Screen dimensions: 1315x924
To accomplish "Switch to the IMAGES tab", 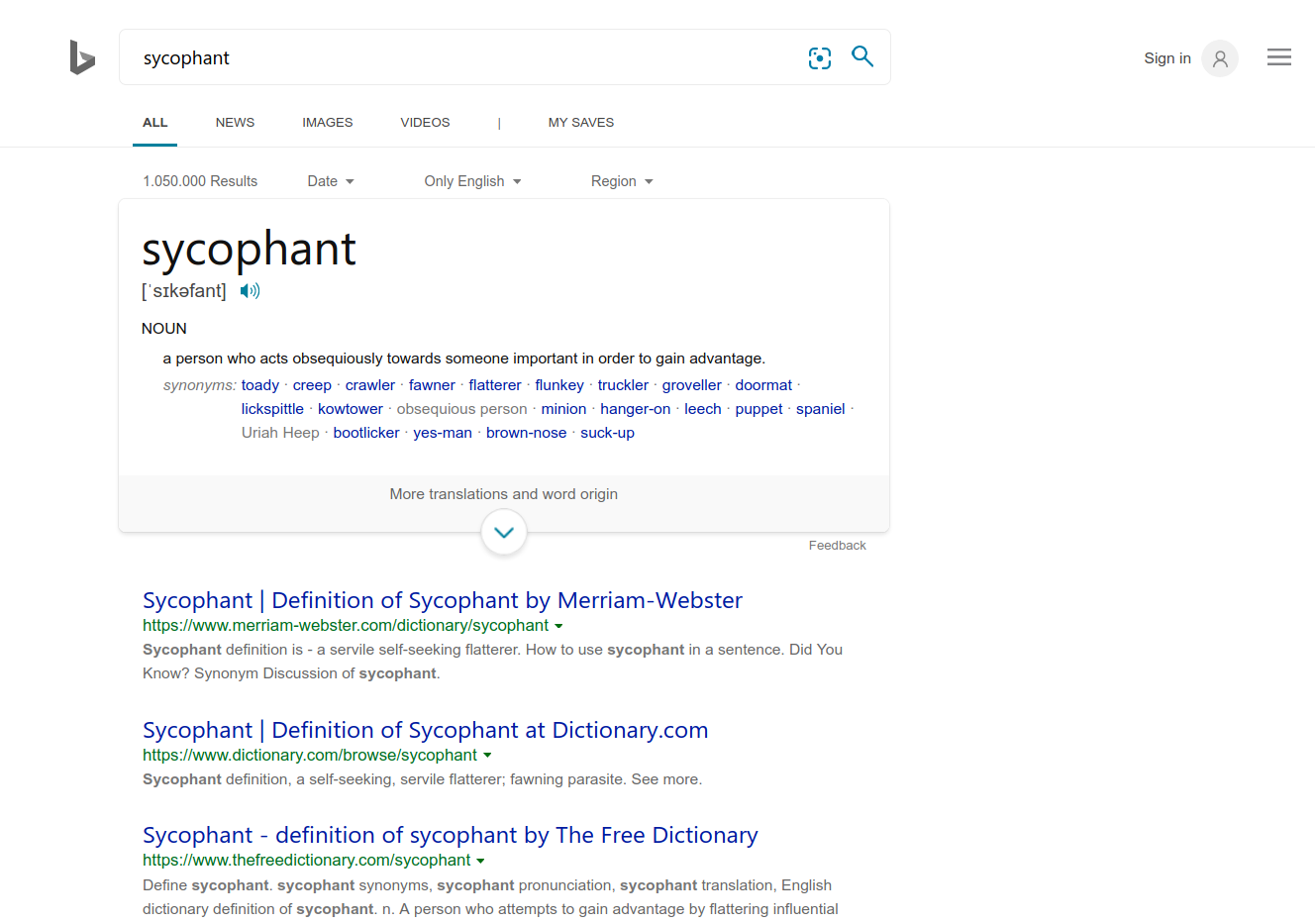I will click(x=328, y=123).
